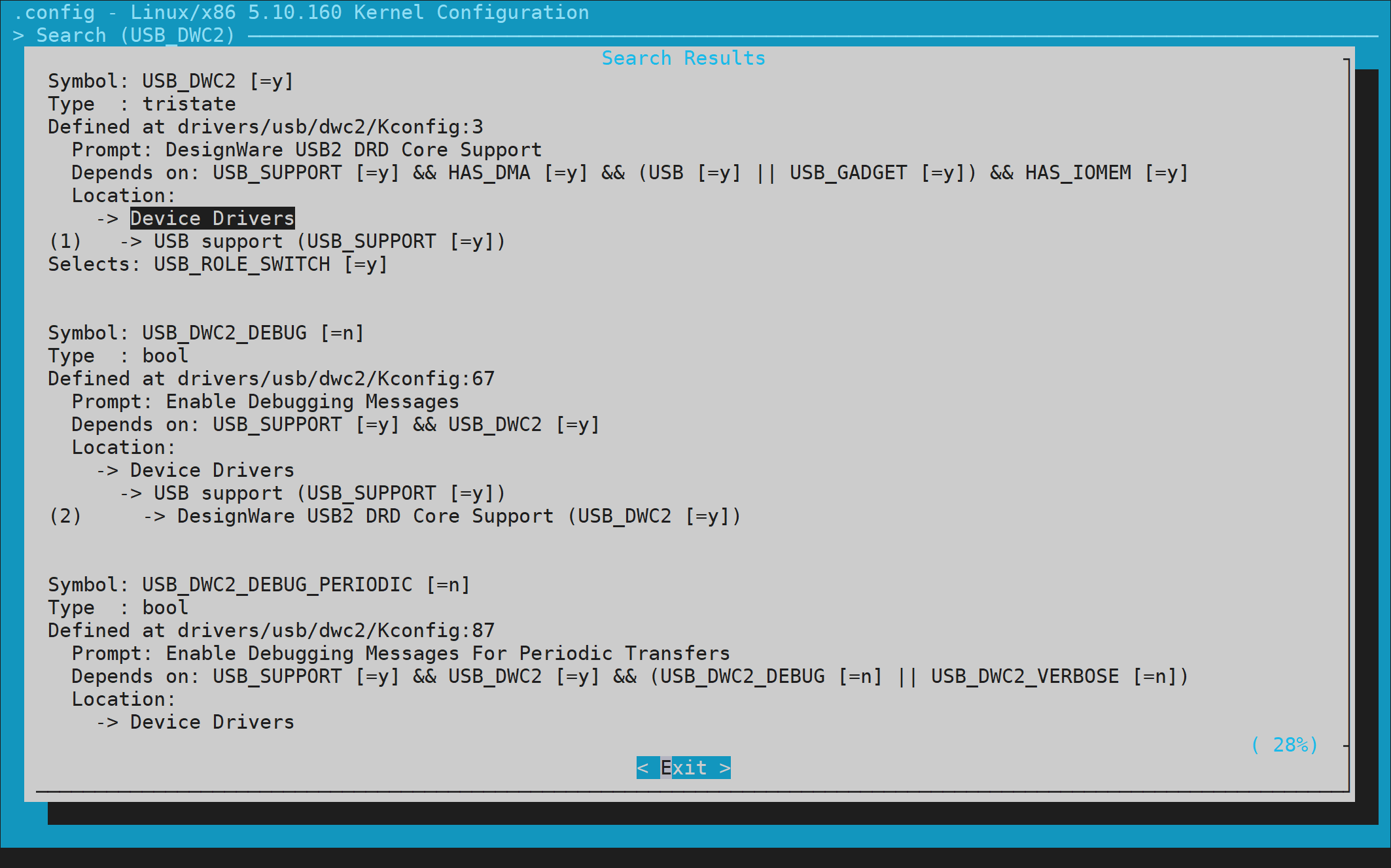
Task: Click Device Drivers under USB_DWC2_DEBUG location
Action: point(212,470)
